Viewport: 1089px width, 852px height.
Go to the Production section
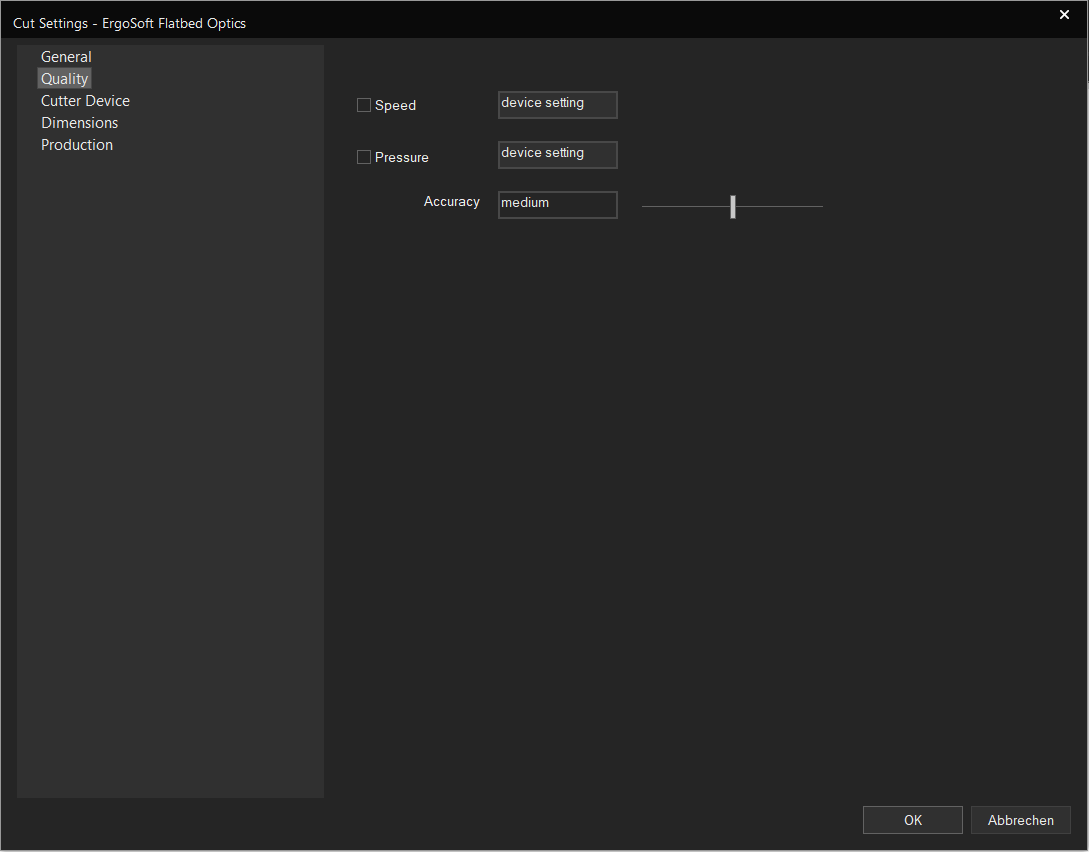pyautogui.click(x=76, y=145)
